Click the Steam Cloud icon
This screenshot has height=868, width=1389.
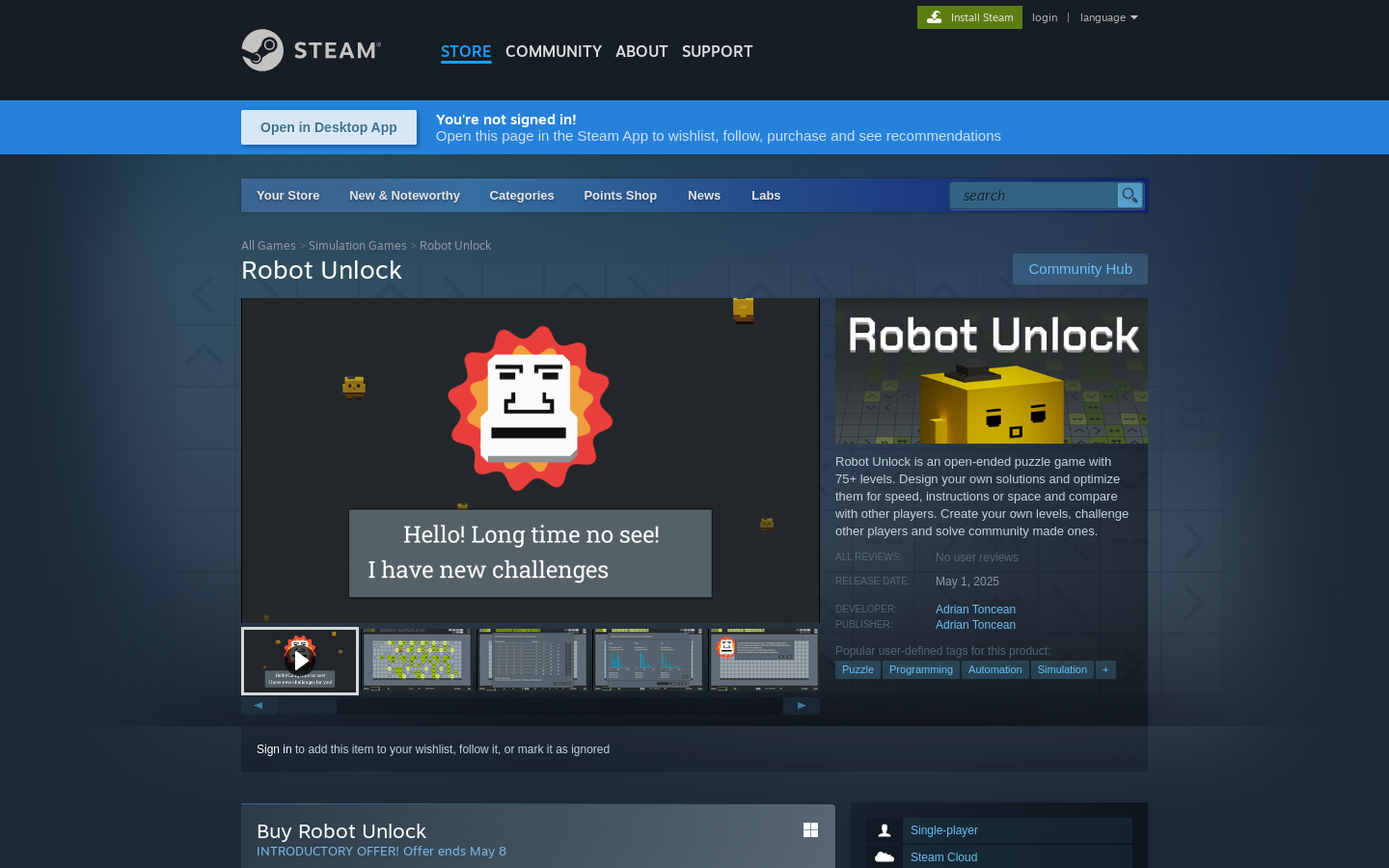click(x=885, y=856)
